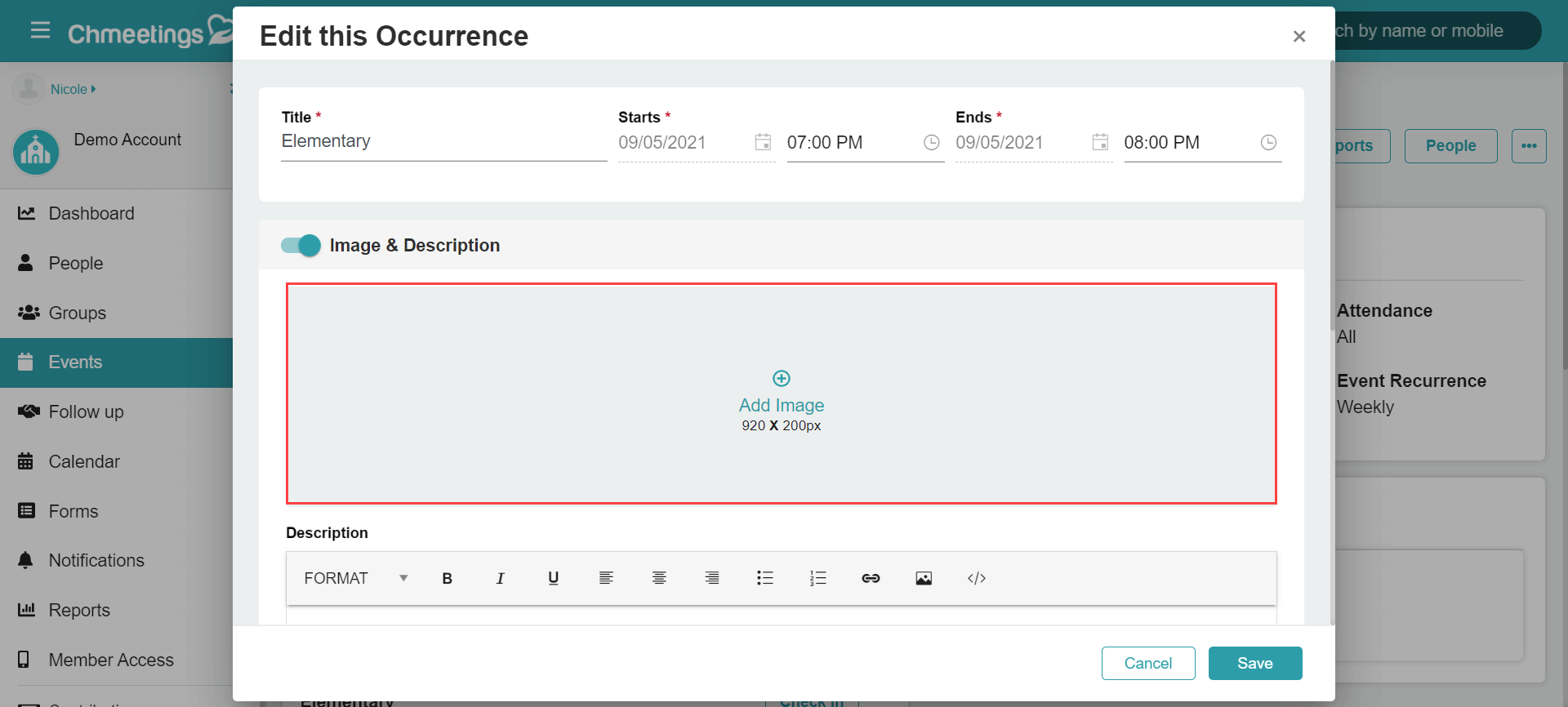Open the hamburger menu
The width and height of the screenshot is (1568, 707).
(40, 31)
